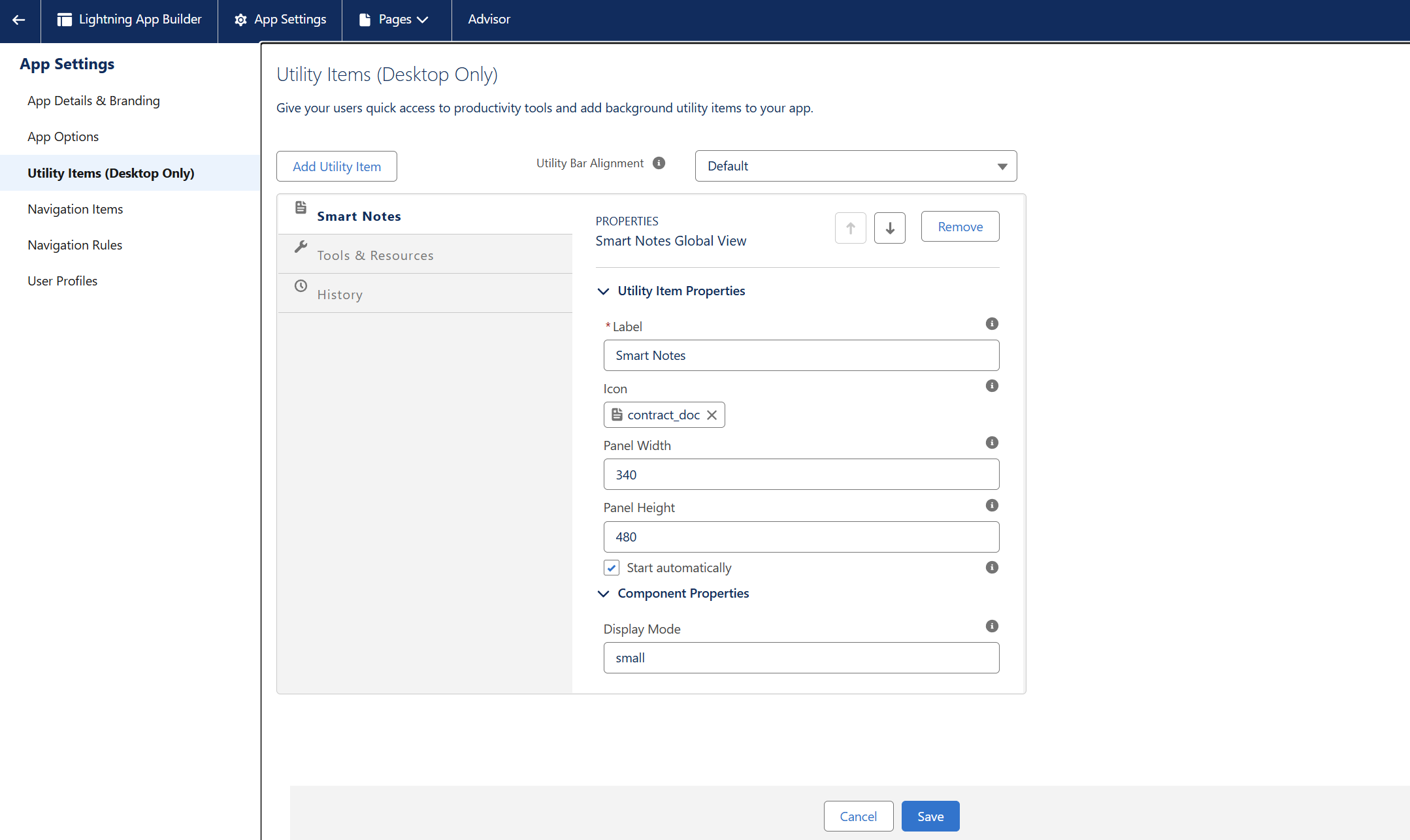Click the contract_doc icon pill

click(x=663, y=415)
